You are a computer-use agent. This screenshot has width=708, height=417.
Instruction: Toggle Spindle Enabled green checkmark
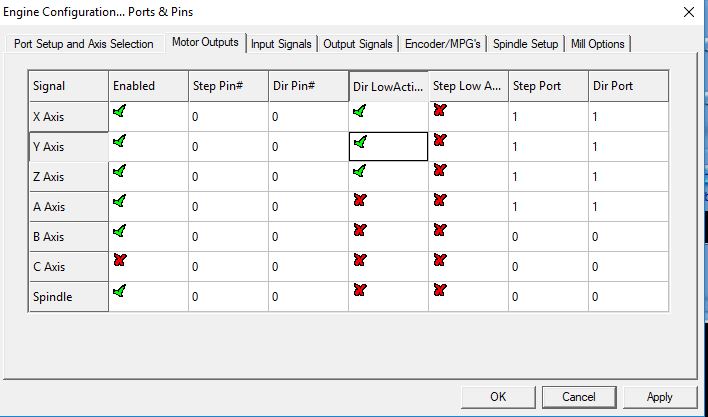click(119, 291)
